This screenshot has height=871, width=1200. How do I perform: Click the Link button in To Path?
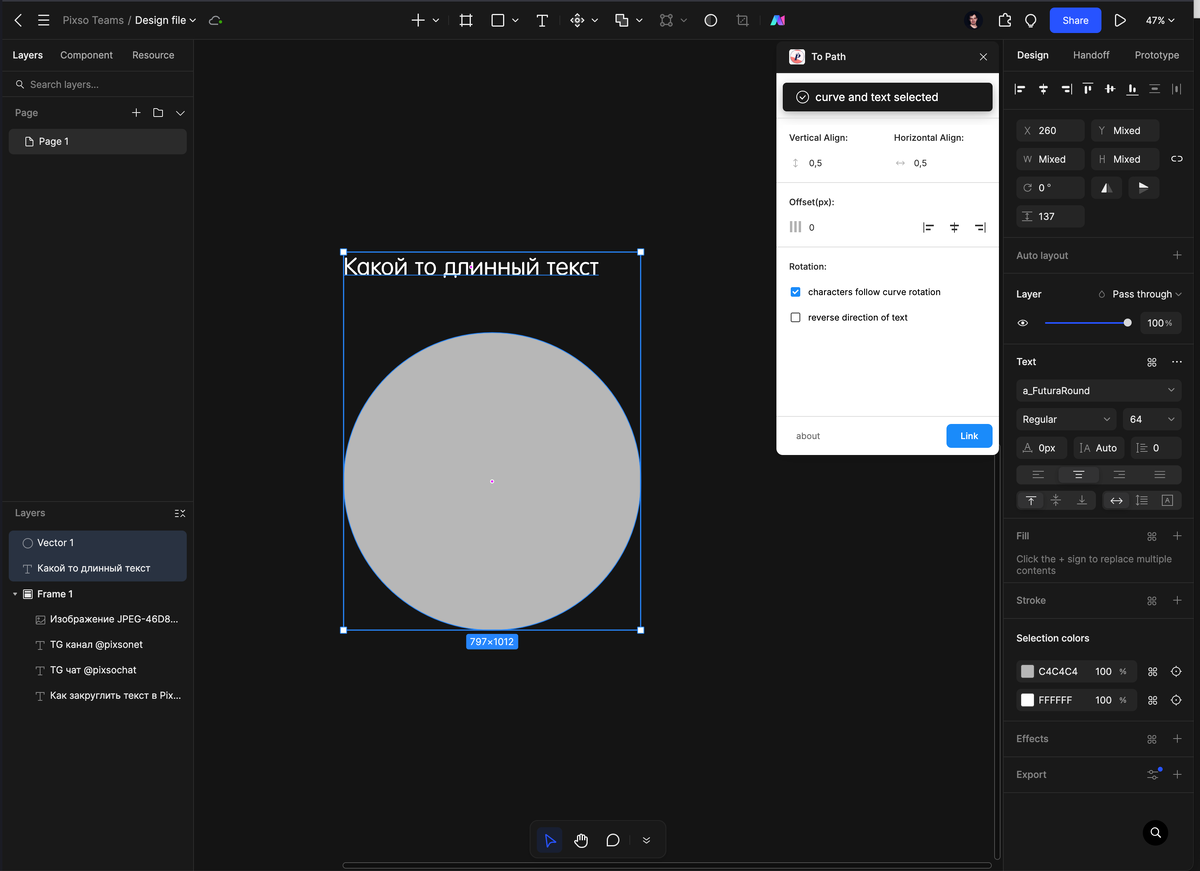pos(969,436)
